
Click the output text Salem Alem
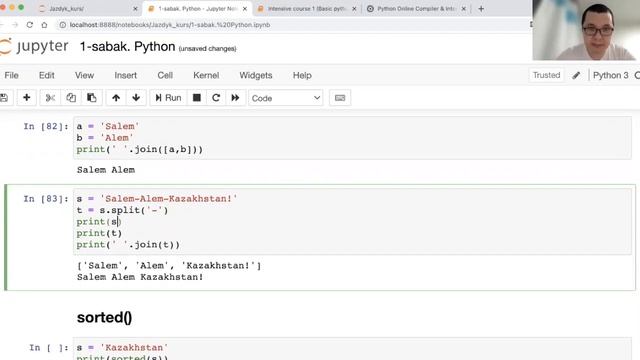[x=106, y=170]
